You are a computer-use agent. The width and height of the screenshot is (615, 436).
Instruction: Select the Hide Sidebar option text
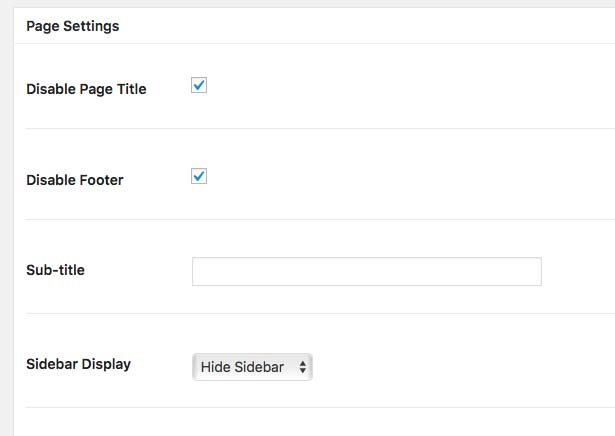click(242, 367)
